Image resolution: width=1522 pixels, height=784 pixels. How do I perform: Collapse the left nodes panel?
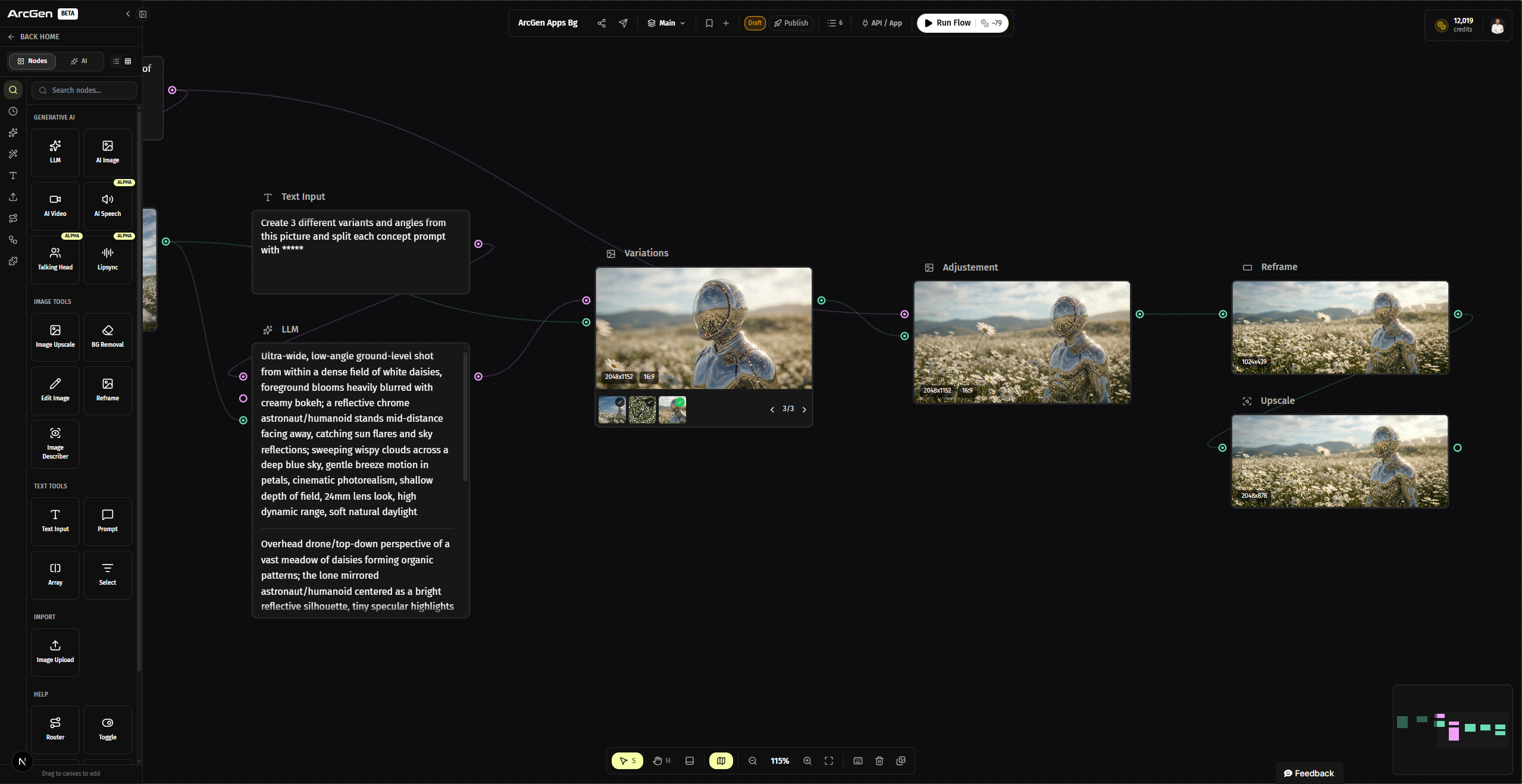[x=128, y=14]
